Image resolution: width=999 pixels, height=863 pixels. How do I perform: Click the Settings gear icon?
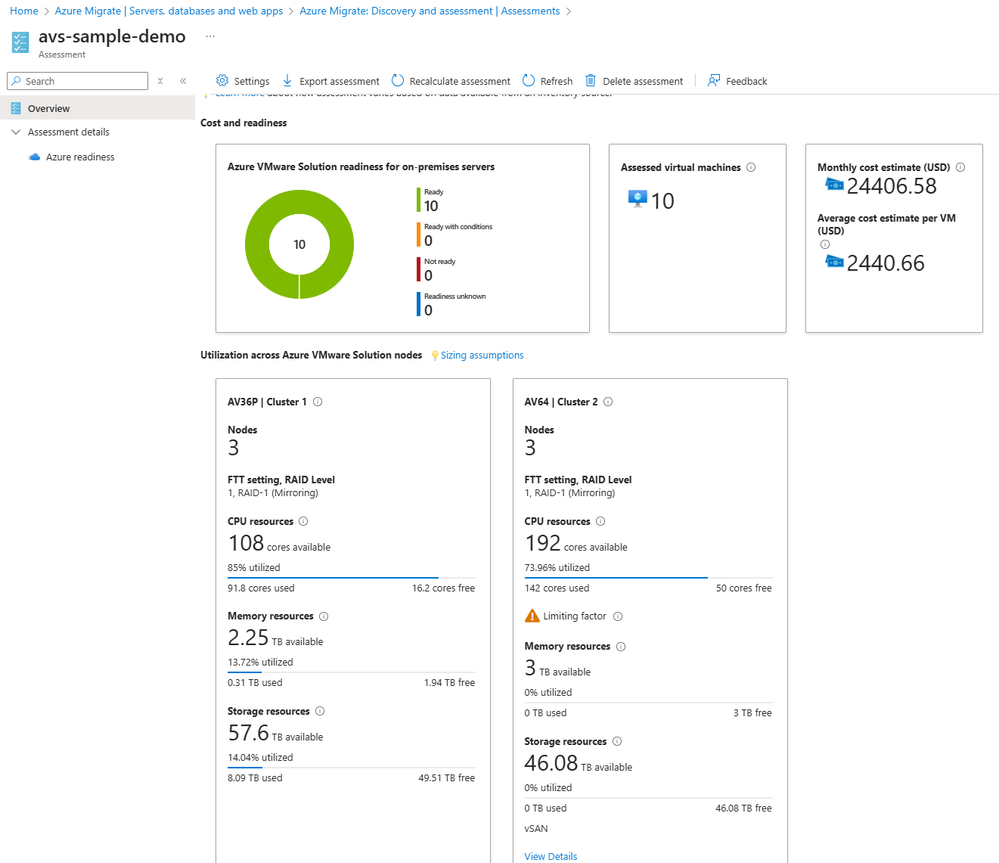(x=222, y=80)
